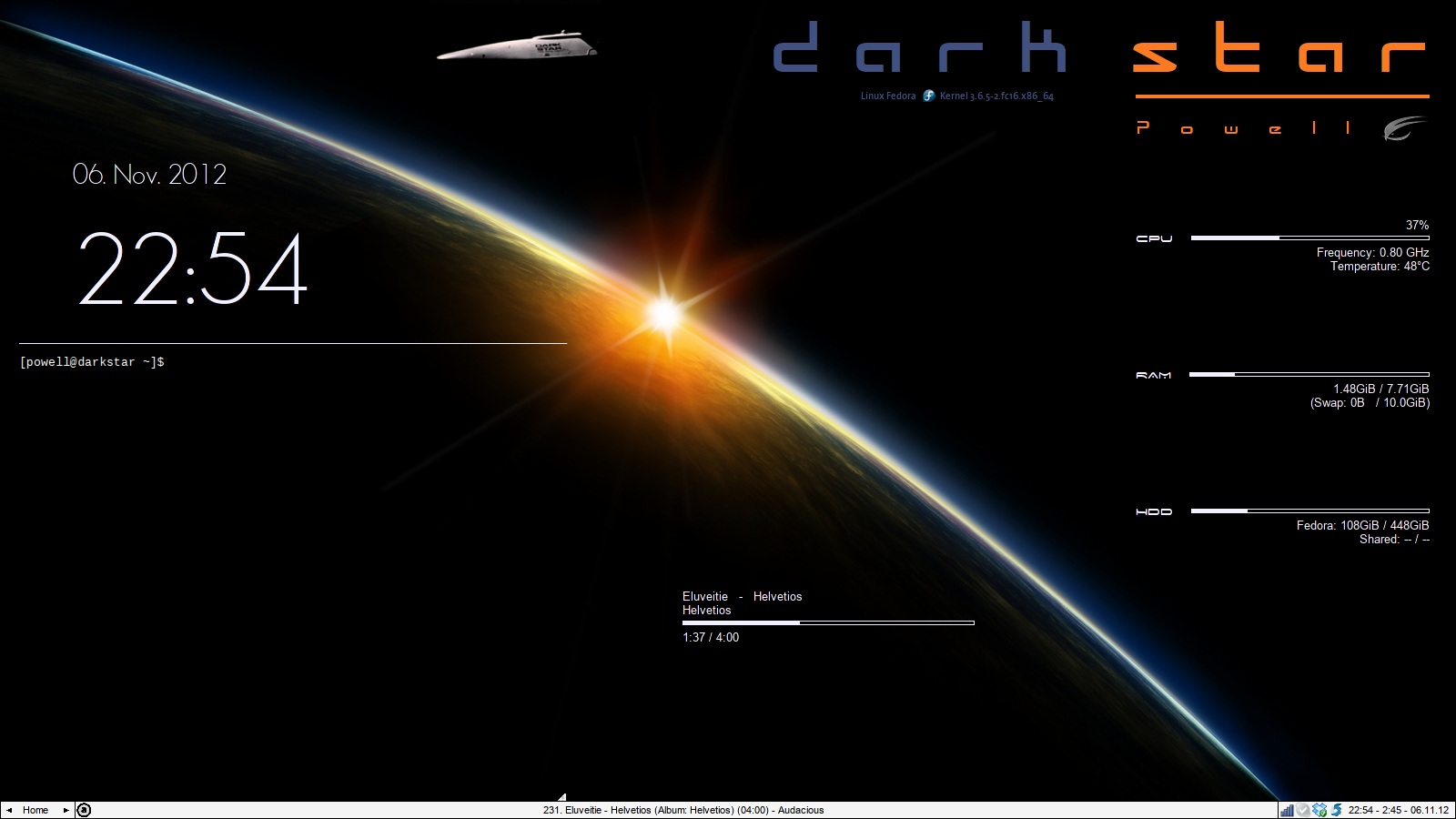Click the Temperature: 48°C line

[x=1380, y=266]
